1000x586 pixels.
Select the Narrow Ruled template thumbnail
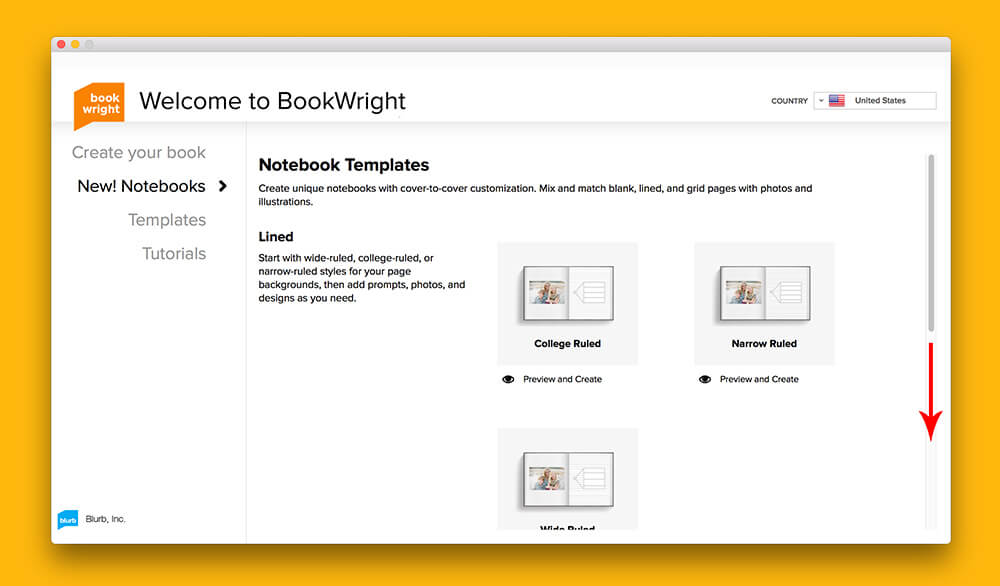764,304
